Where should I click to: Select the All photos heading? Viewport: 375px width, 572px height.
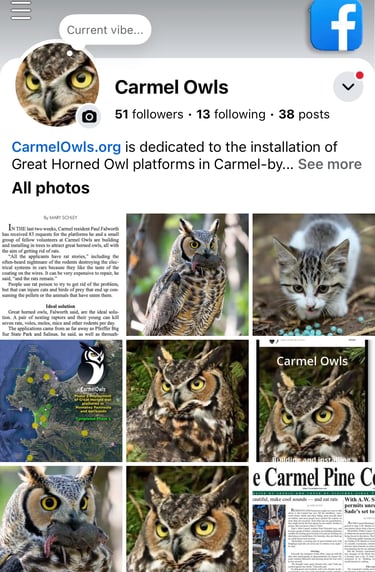pyautogui.click(x=51, y=188)
